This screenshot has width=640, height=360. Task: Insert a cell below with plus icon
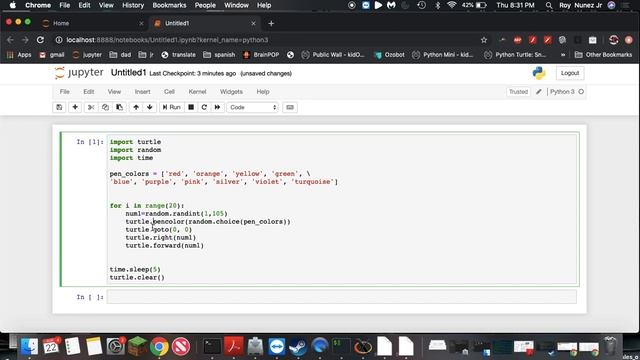75,107
